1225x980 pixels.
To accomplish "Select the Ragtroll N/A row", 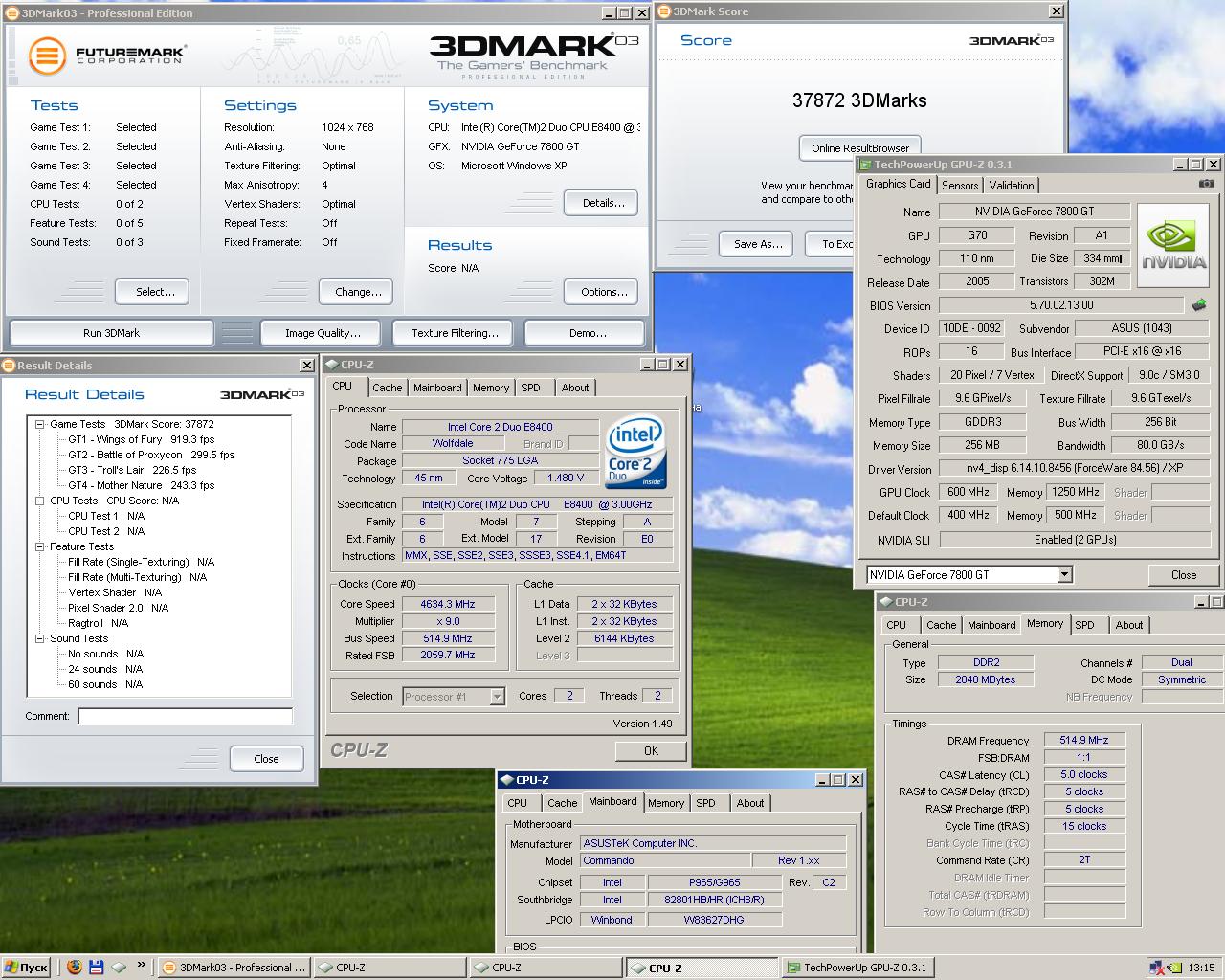I will 99,623.
